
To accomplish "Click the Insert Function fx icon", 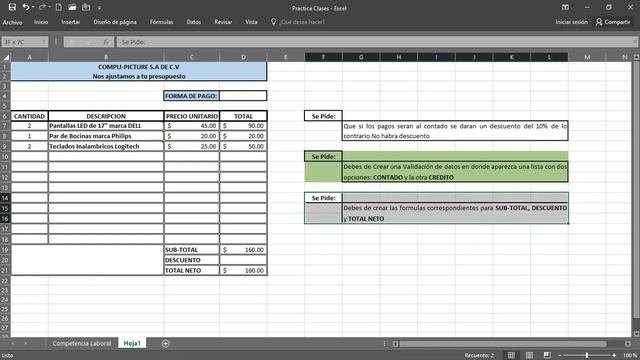I will (106, 42).
